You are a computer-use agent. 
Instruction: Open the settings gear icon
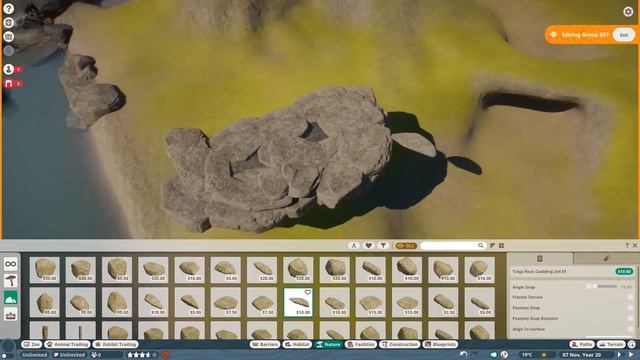pos(628,11)
